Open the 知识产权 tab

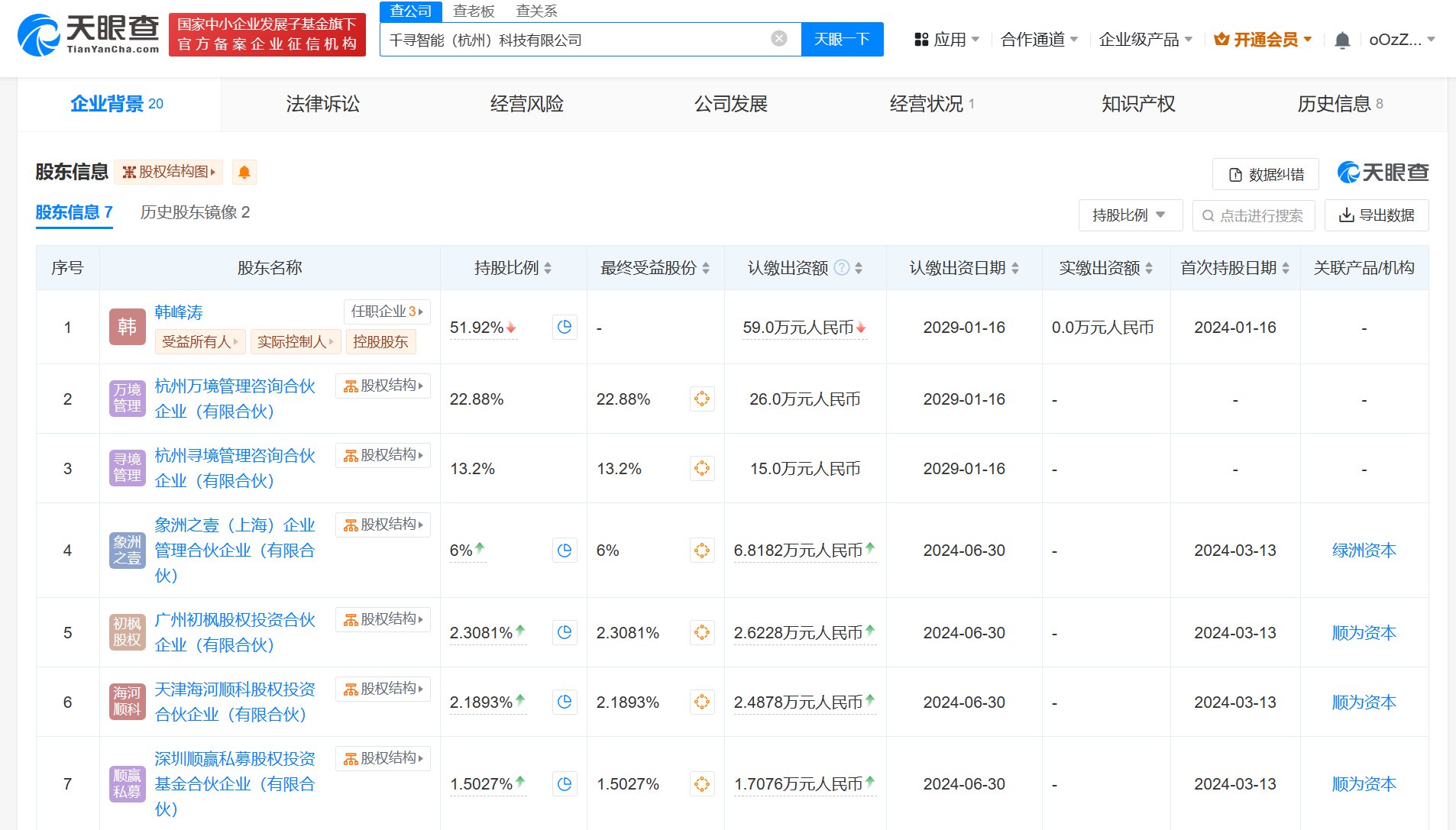pyautogui.click(x=1137, y=104)
